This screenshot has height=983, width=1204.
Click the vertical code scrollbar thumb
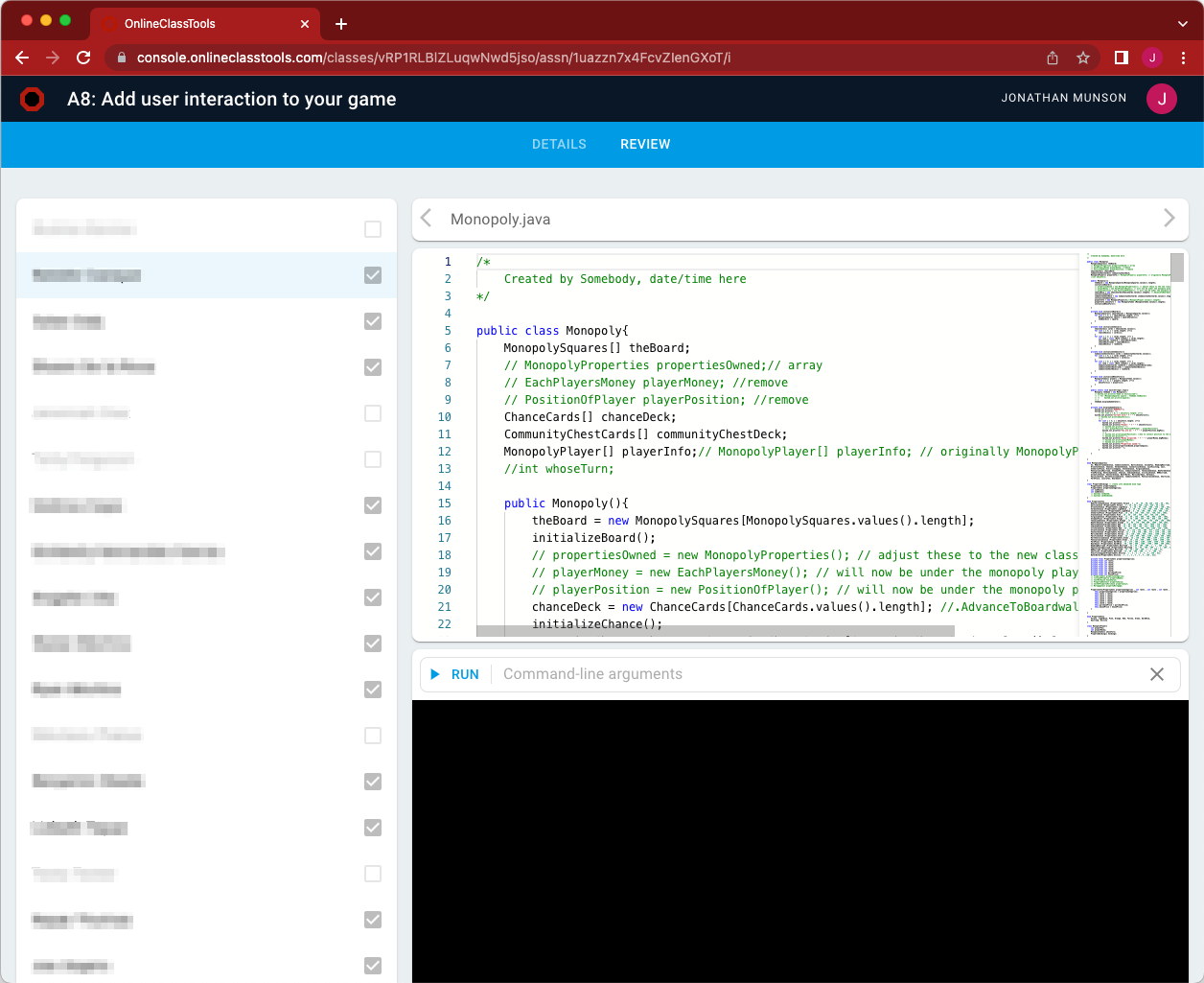1178,268
